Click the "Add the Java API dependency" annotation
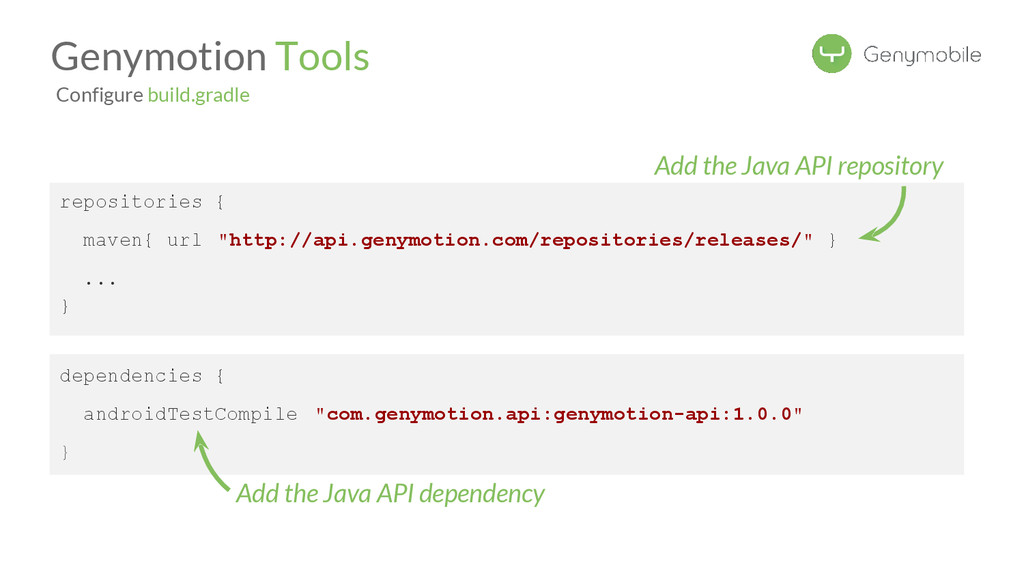The image size is (1024, 576). click(390, 493)
